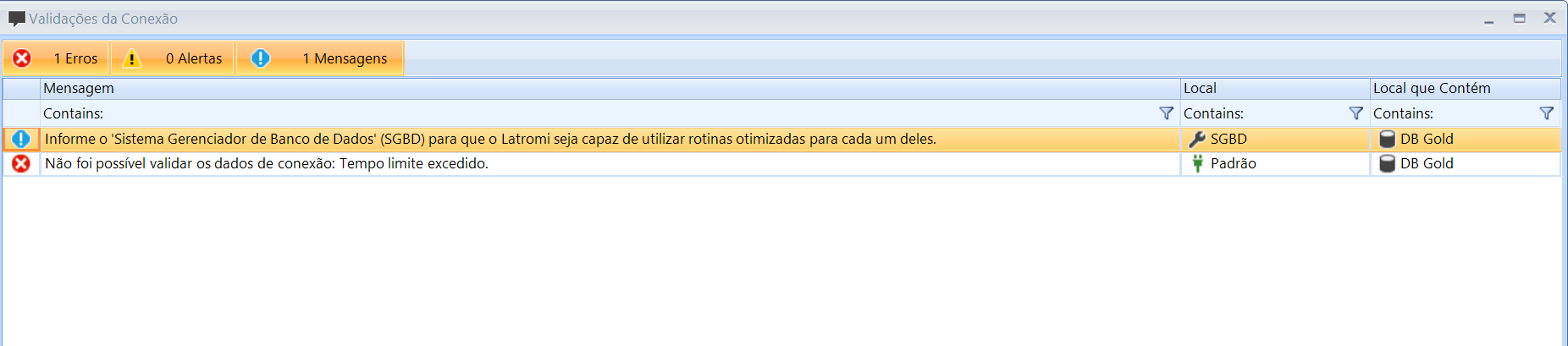Click the database icon in the first row
Viewport: 1568px width, 346px height.
point(1387,139)
